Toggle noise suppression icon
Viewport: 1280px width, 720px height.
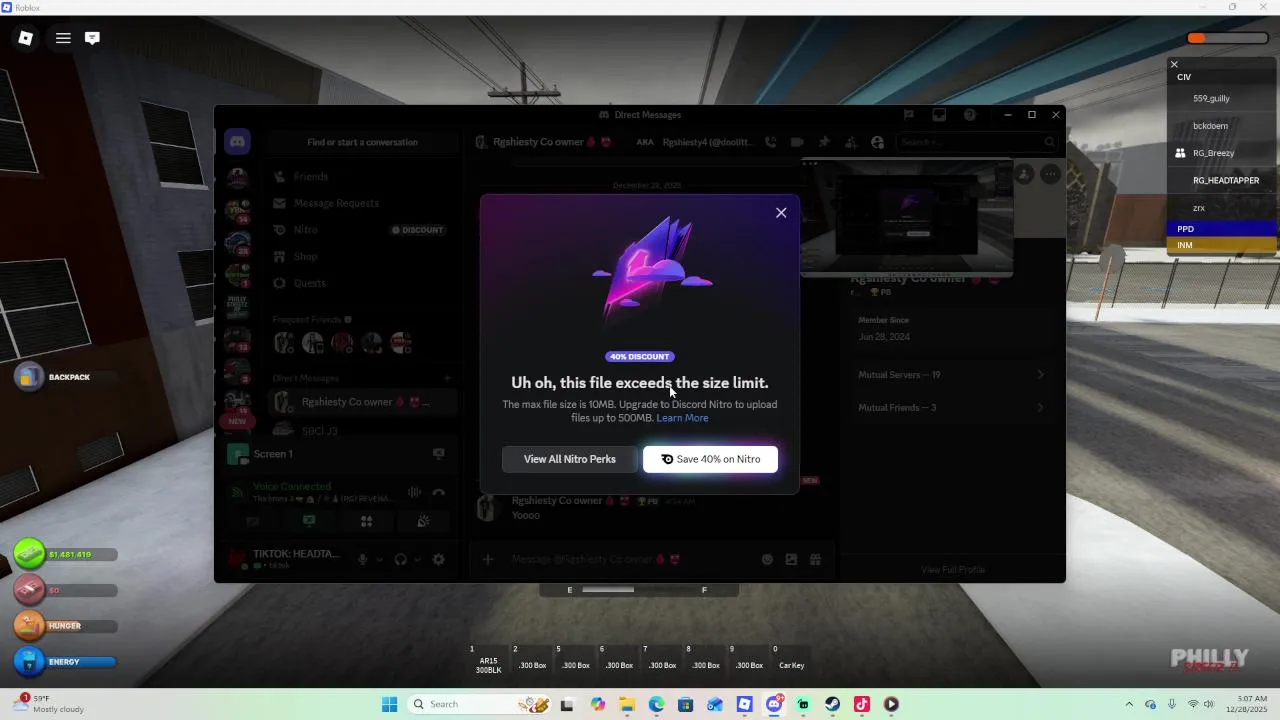[x=414, y=492]
